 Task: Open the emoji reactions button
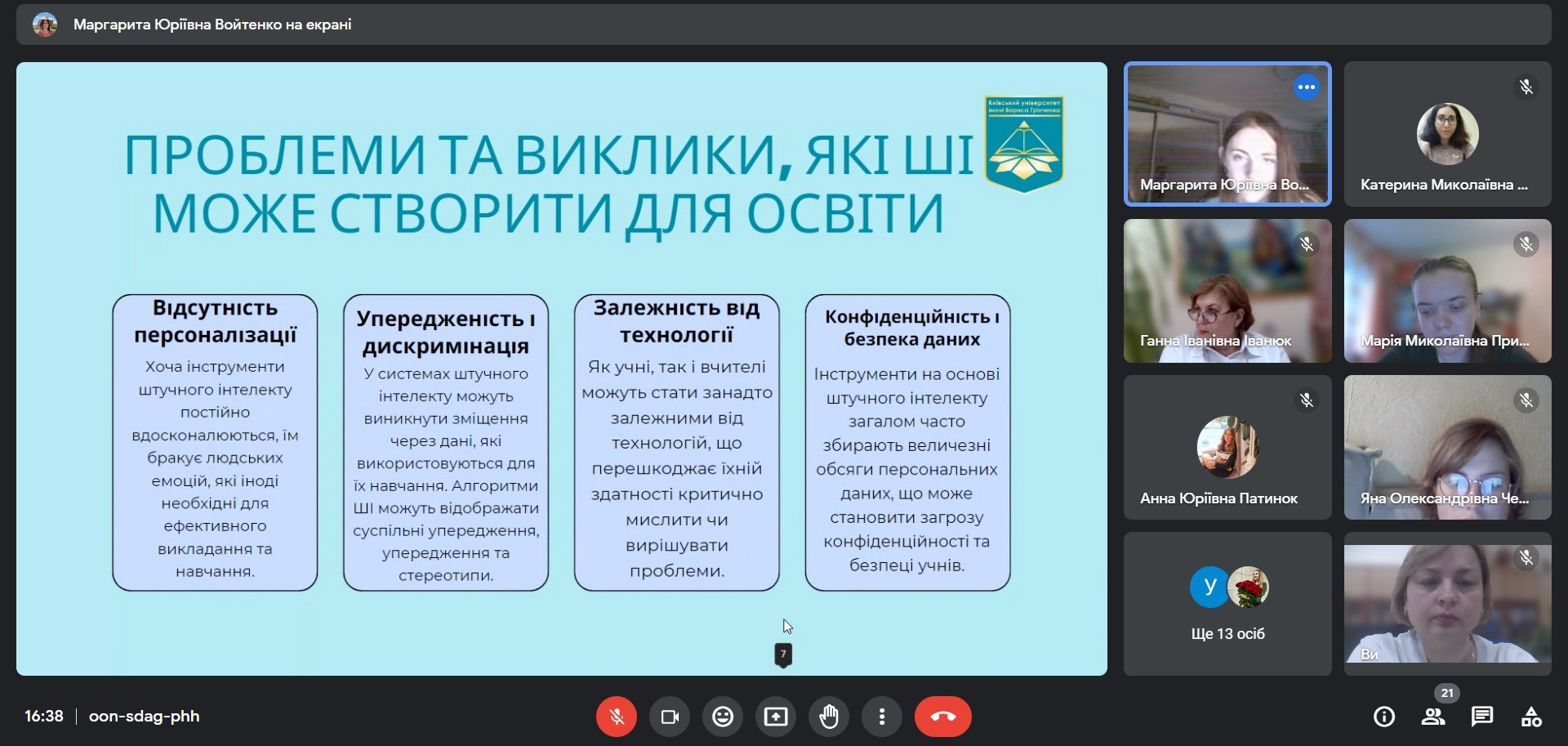[723, 717]
